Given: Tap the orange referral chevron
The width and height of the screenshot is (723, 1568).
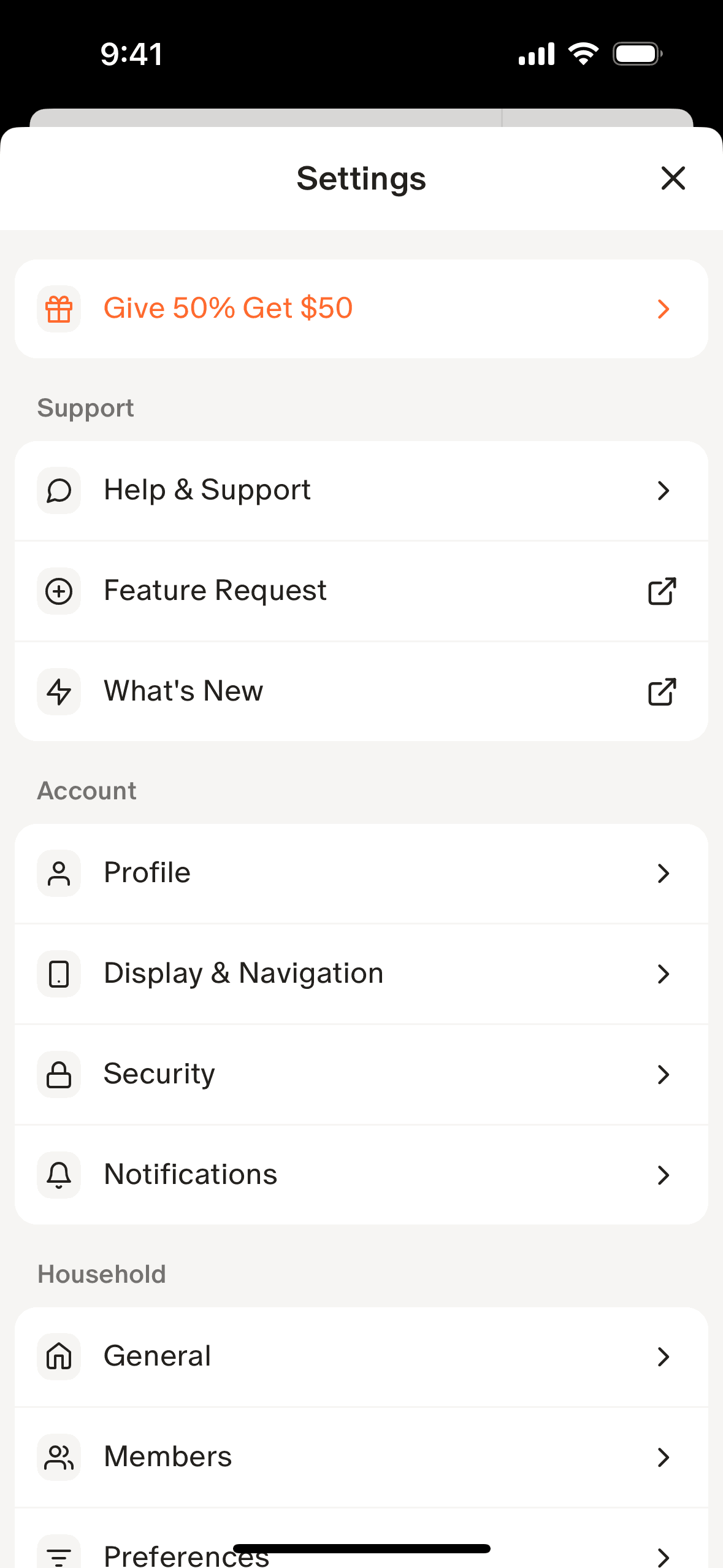Looking at the screenshot, I should point(663,309).
